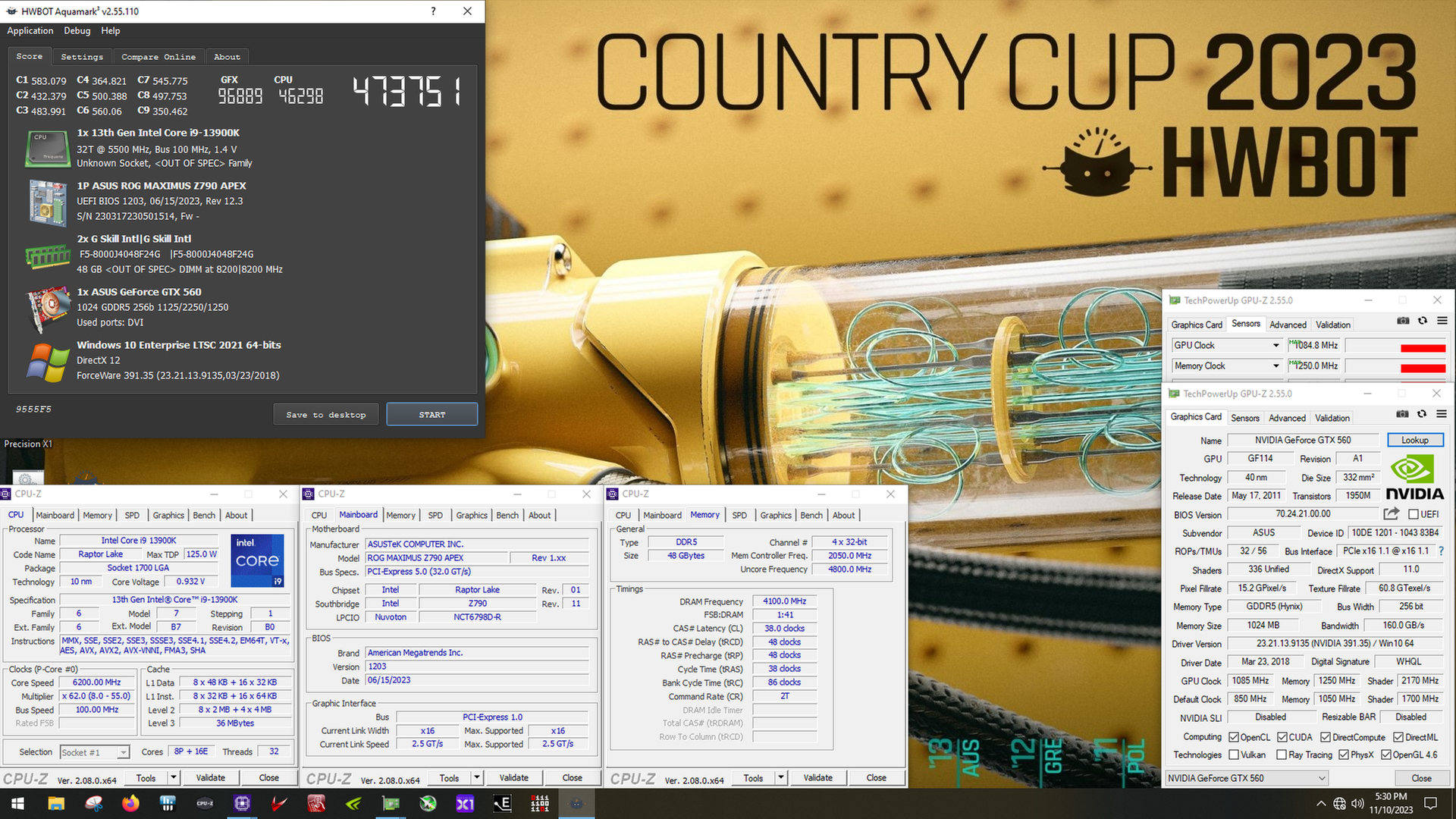Open the Socket #1 selection dropdown in CPU-Z
Screen dimensions: 1456x819
pos(95,752)
